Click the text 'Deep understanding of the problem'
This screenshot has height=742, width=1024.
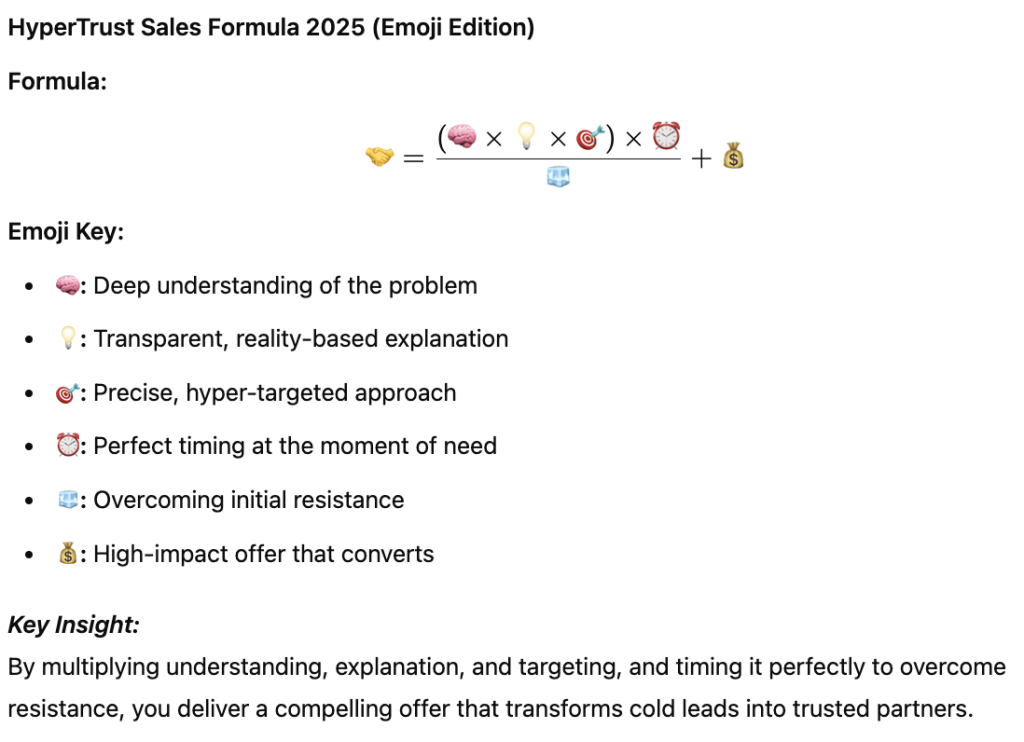click(285, 286)
